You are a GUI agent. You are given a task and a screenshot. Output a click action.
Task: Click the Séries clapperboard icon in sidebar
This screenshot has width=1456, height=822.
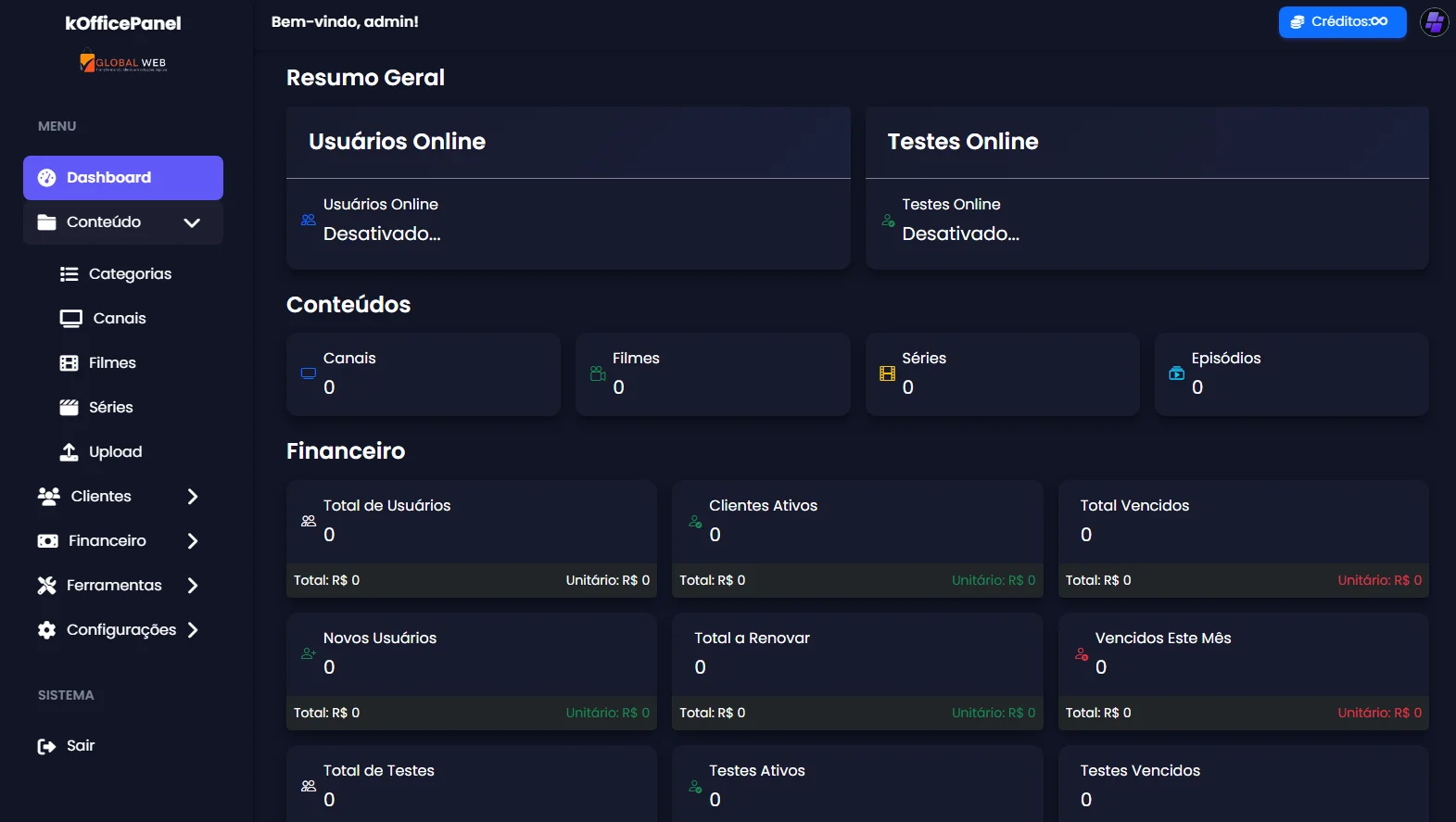click(69, 408)
